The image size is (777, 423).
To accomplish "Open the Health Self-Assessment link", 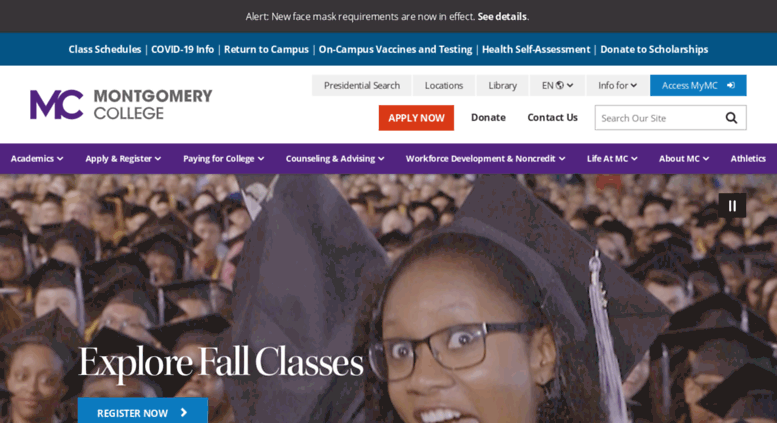I will [x=536, y=49].
